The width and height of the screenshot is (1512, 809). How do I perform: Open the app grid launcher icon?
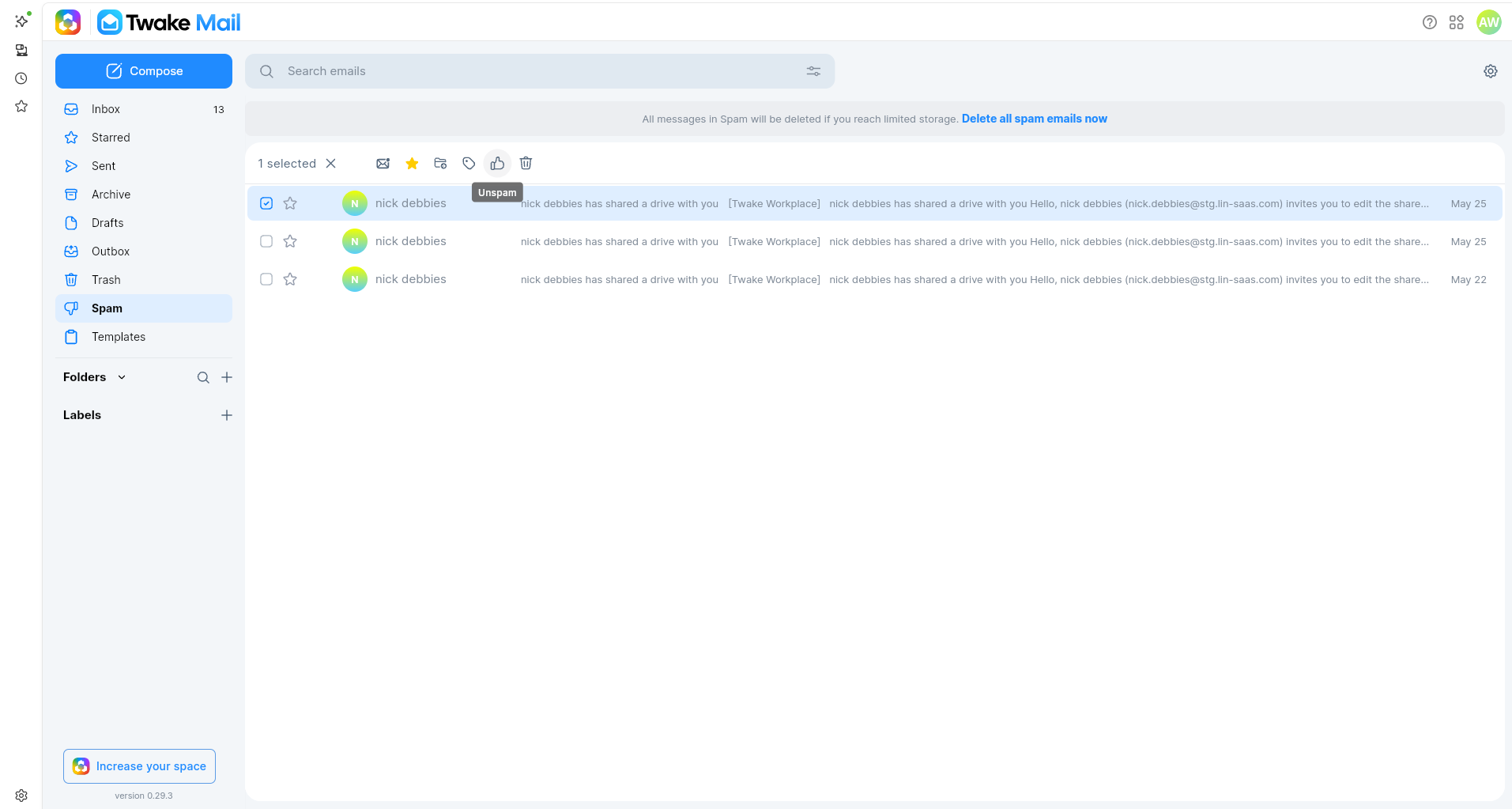[1457, 22]
